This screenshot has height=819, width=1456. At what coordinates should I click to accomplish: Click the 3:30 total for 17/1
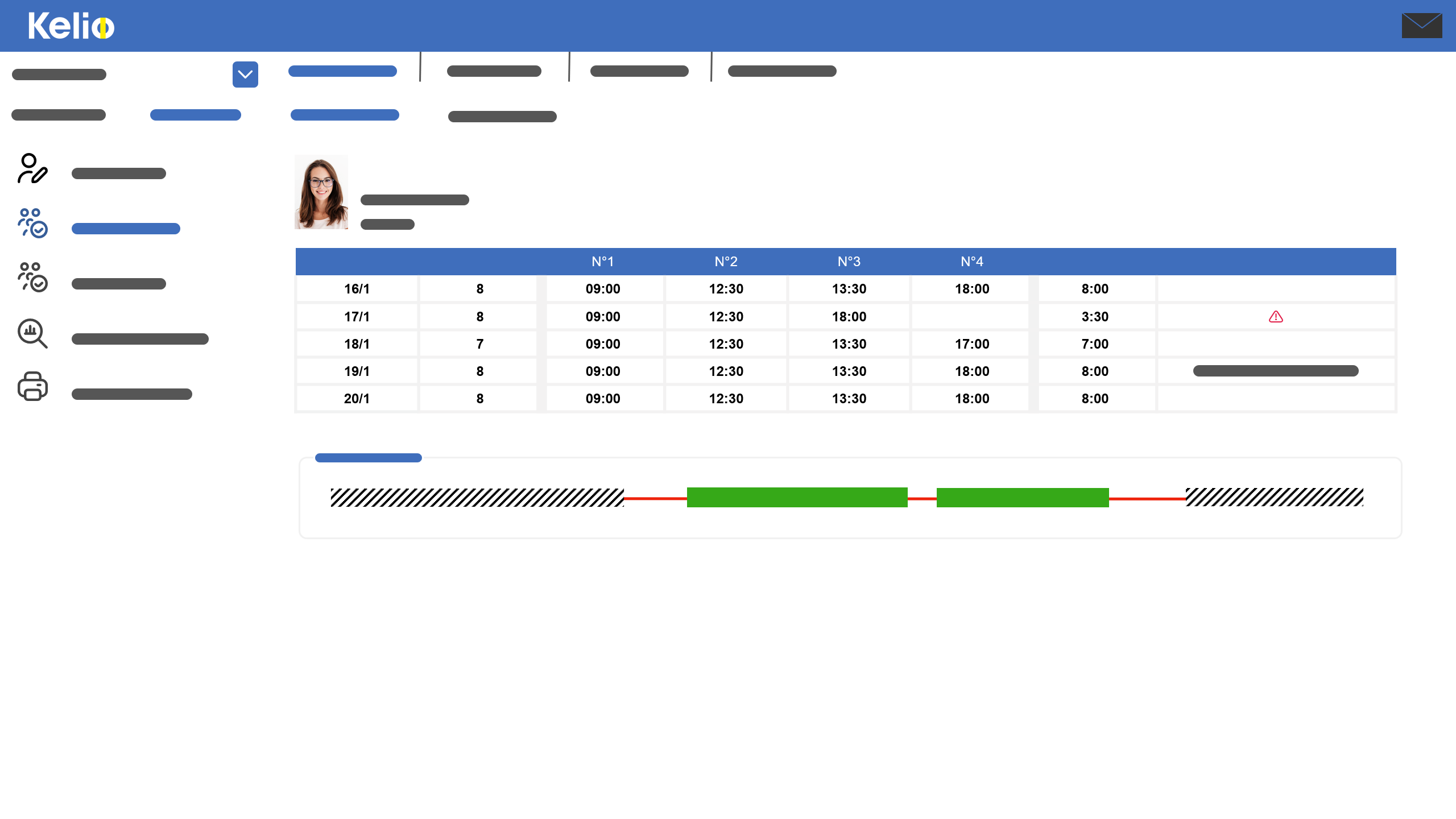(1095, 317)
